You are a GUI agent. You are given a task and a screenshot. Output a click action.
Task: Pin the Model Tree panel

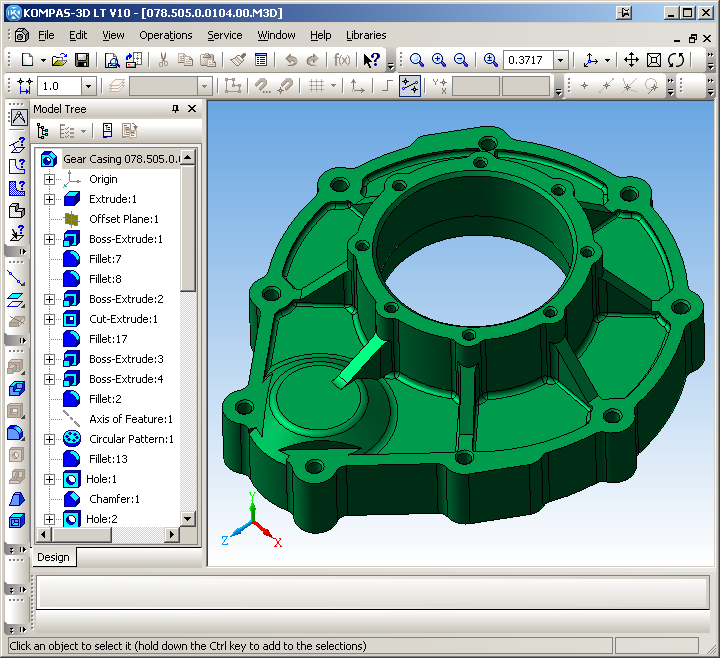pos(176,108)
